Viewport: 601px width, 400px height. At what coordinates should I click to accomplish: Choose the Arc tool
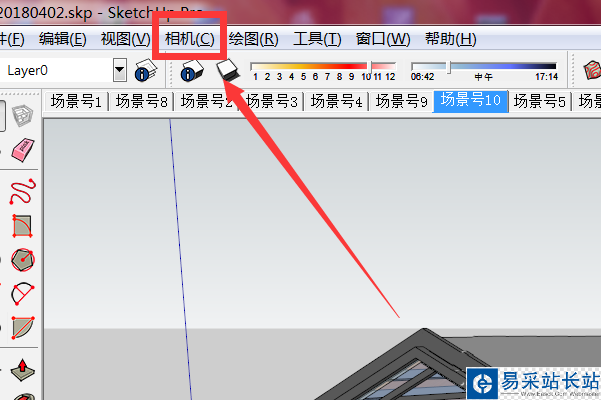tap(22, 226)
